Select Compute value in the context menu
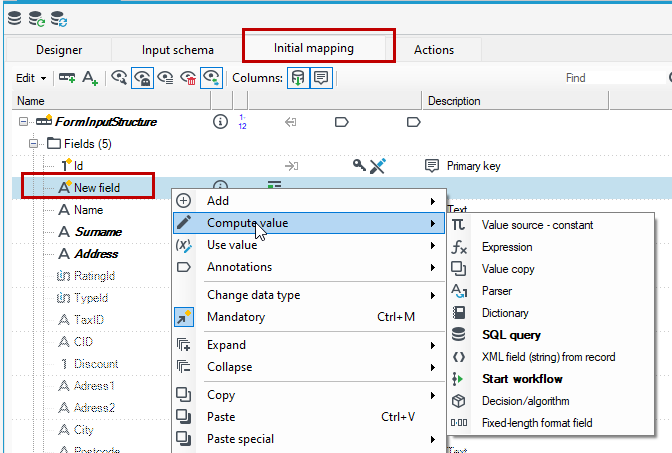672x453 pixels. pos(309,223)
